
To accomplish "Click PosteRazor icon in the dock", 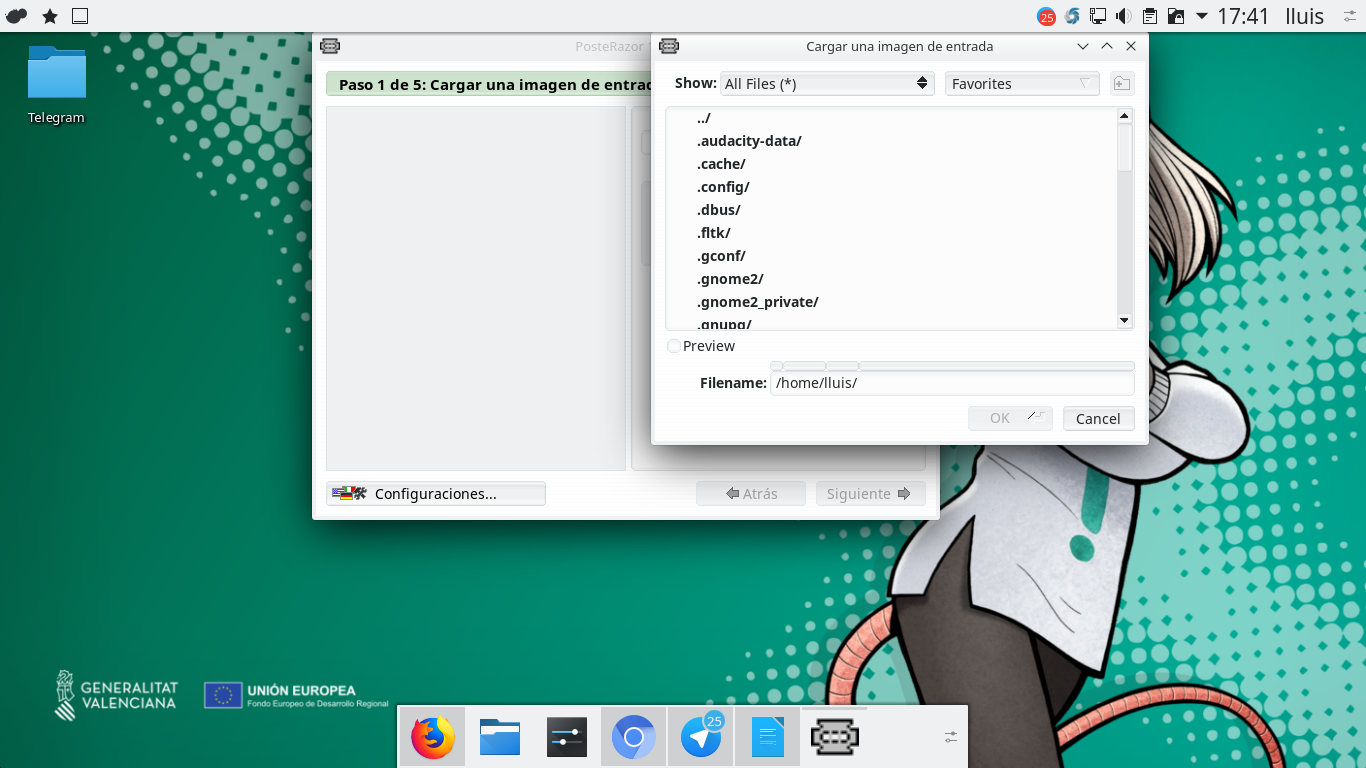I will click(x=834, y=738).
